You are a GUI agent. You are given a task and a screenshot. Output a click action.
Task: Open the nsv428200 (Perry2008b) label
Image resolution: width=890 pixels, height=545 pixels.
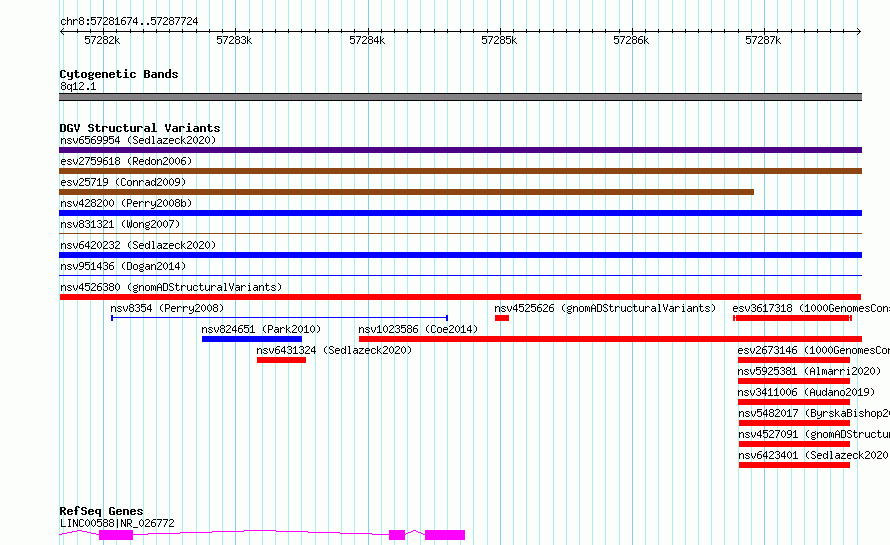(126, 203)
